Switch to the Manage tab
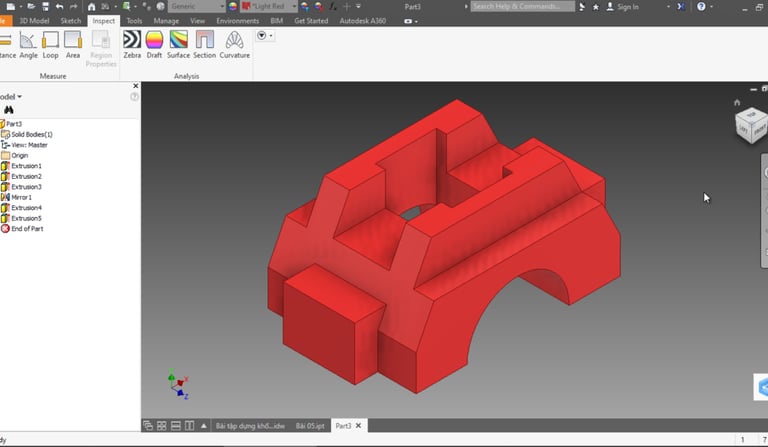 click(166, 21)
